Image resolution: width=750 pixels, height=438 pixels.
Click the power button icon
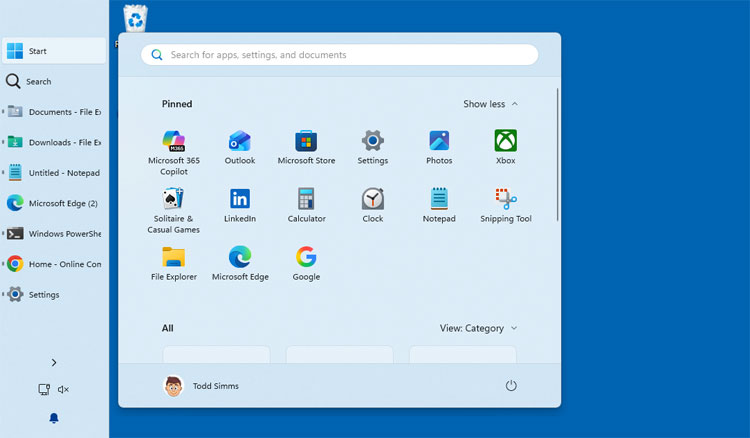tap(511, 385)
